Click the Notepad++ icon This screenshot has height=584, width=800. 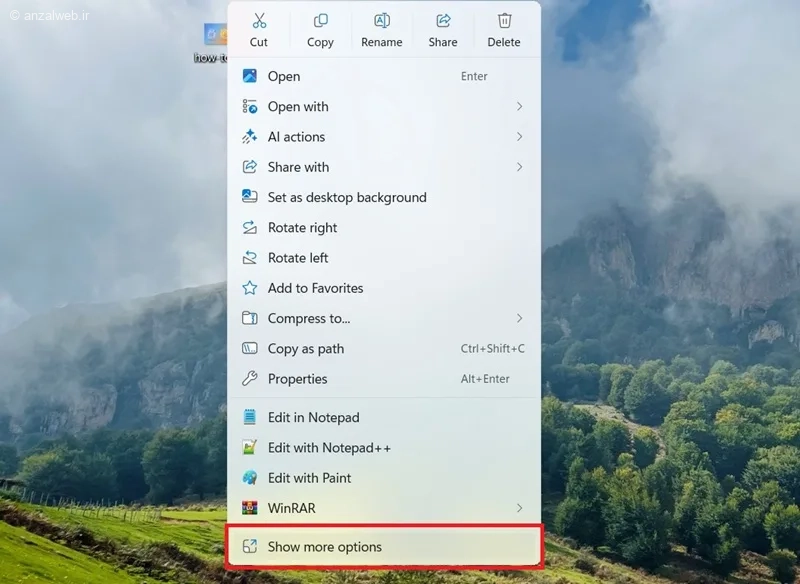click(249, 448)
